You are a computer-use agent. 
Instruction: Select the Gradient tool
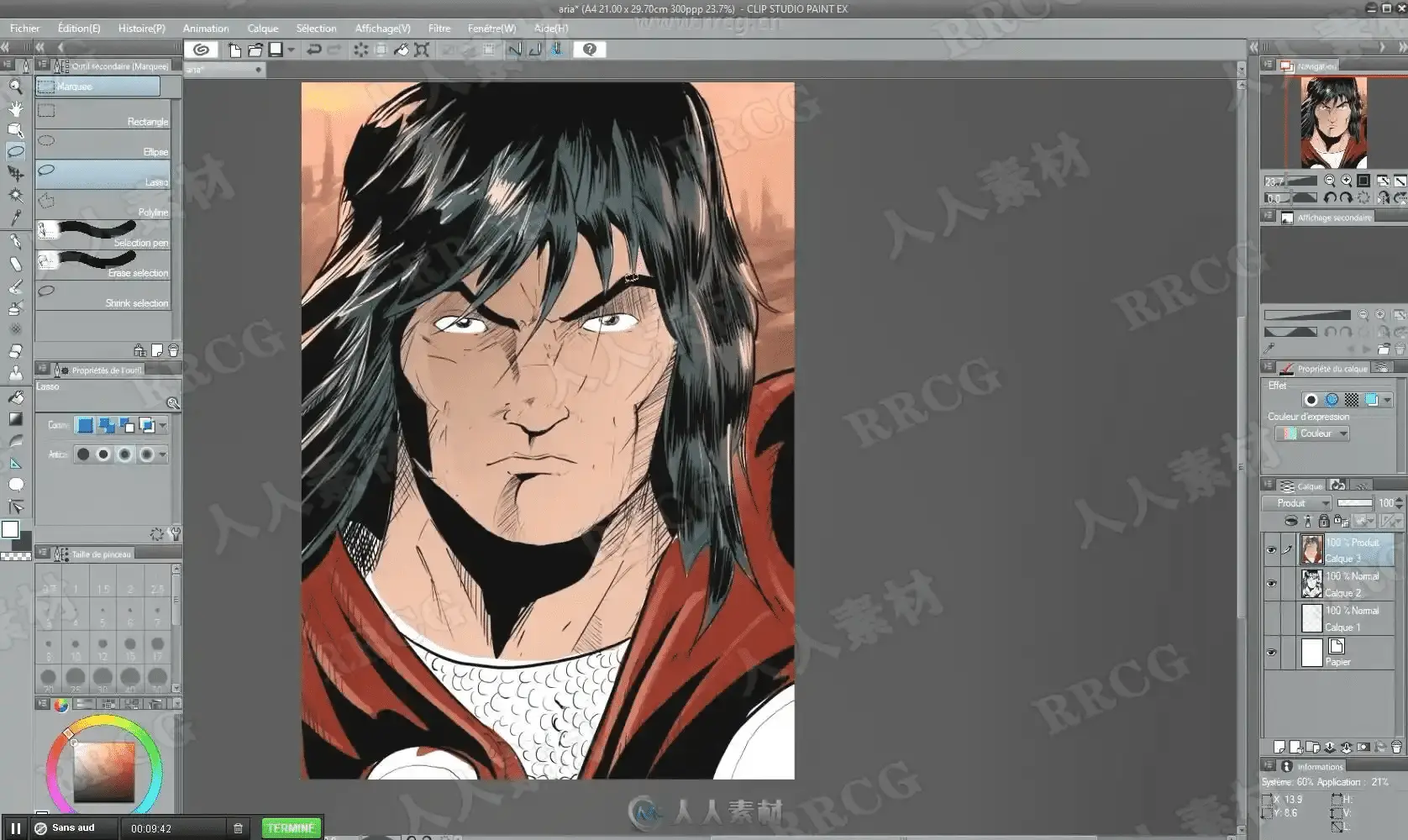(15, 418)
